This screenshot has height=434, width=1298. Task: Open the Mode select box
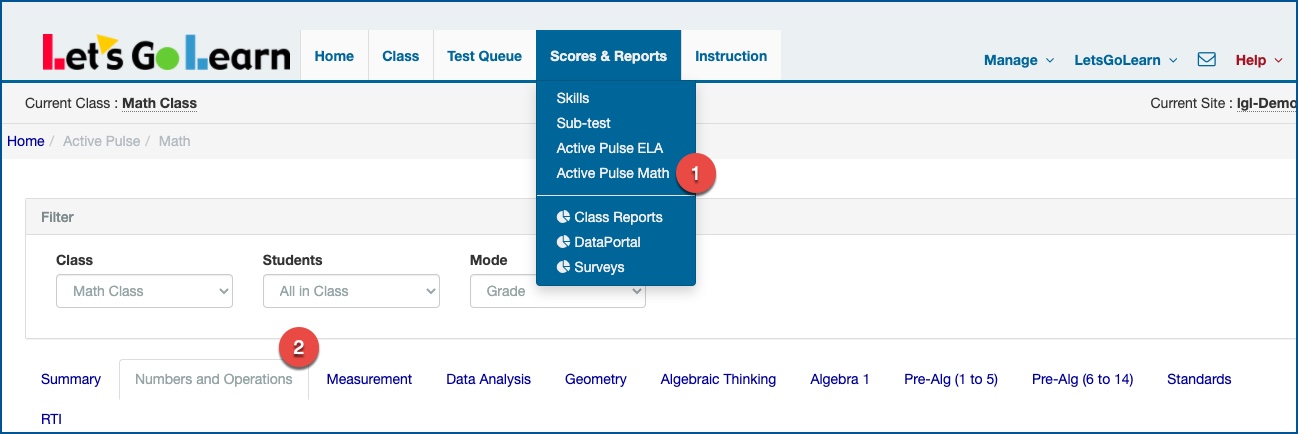pyautogui.click(x=558, y=291)
